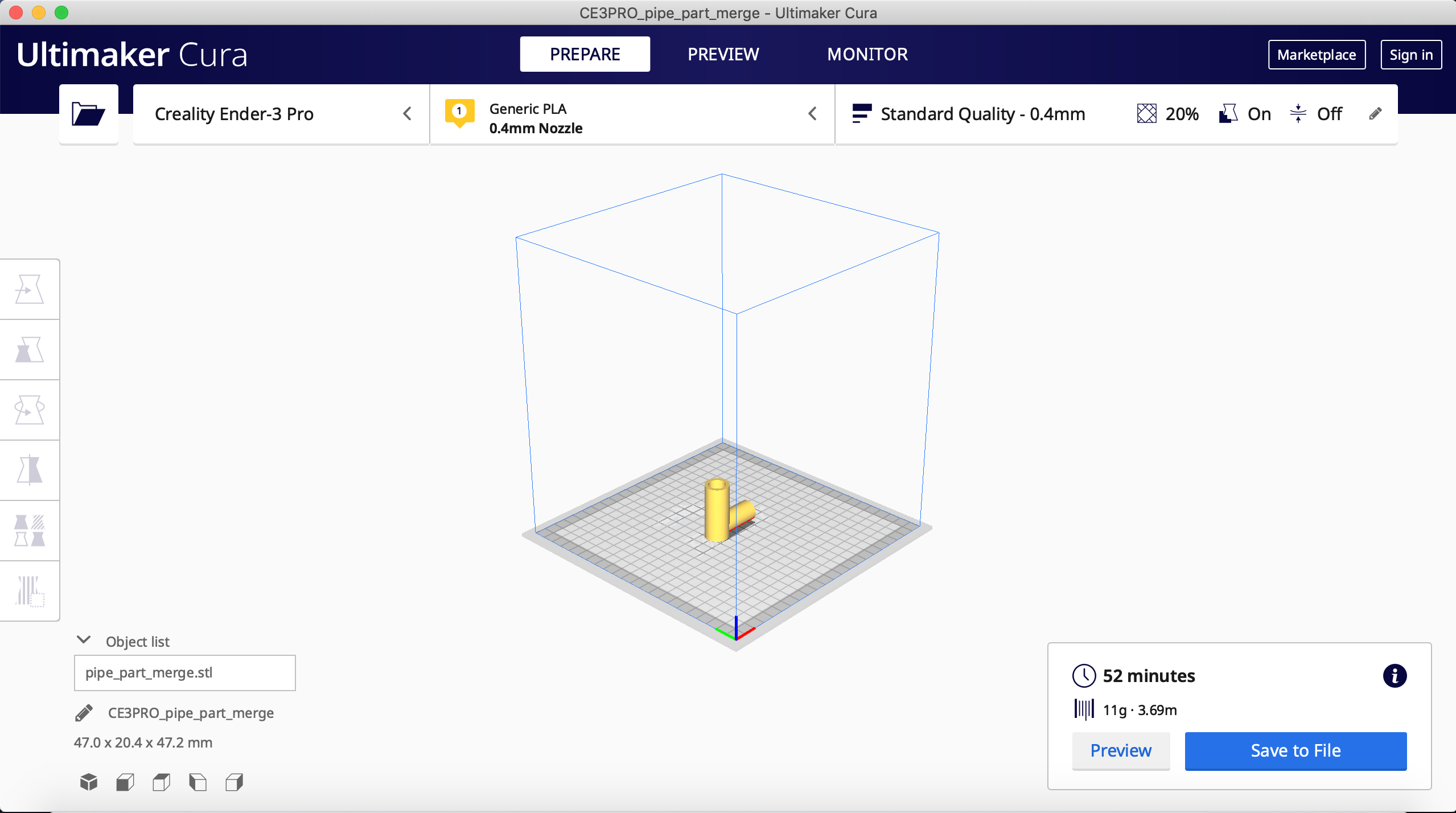Switch to top view cube icon
Image resolution: width=1456 pixels, height=813 pixels.
click(x=162, y=782)
